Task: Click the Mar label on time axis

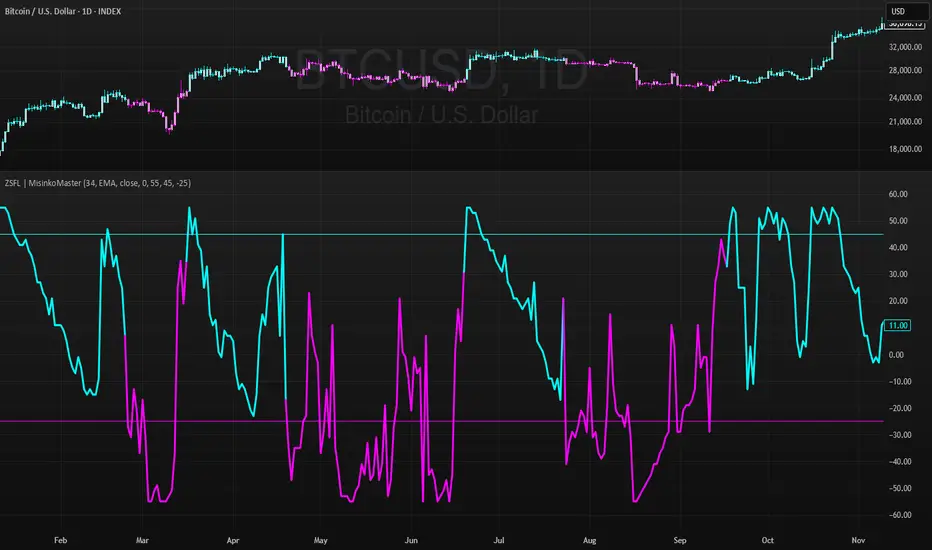Action: pyautogui.click(x=142, y=540)
